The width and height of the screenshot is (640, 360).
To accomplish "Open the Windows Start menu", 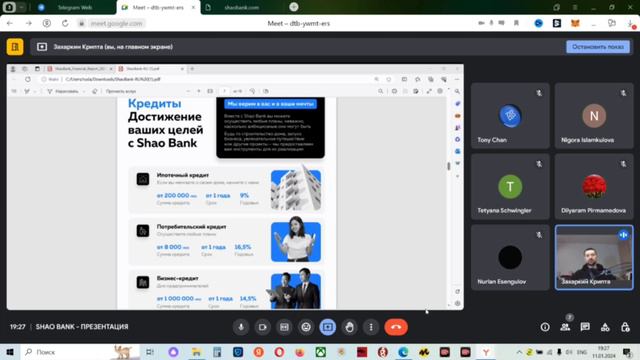I will click(x=10, y=352).
